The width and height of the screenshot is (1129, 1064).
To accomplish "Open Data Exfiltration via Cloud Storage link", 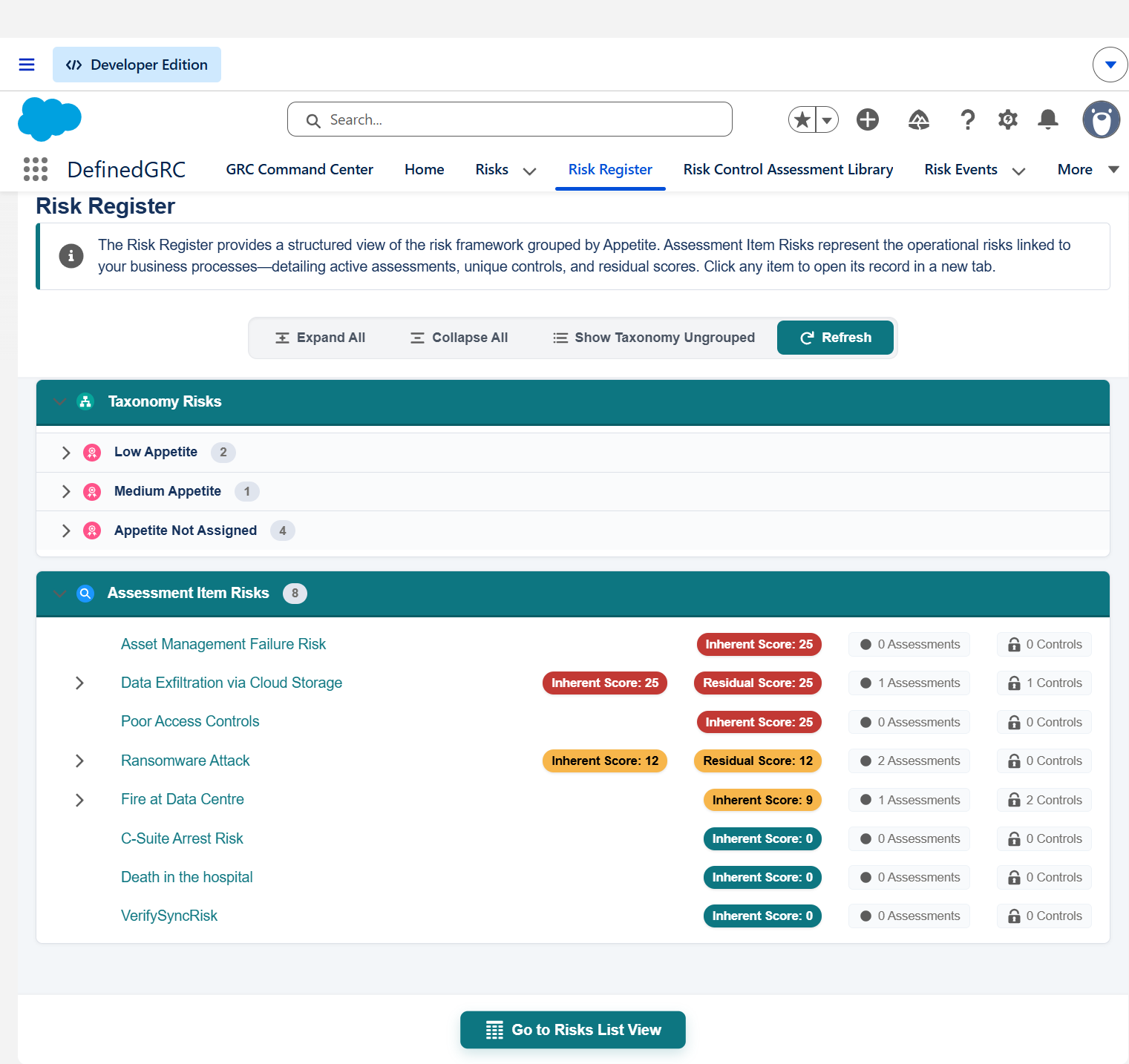I will tap(232, 683).
